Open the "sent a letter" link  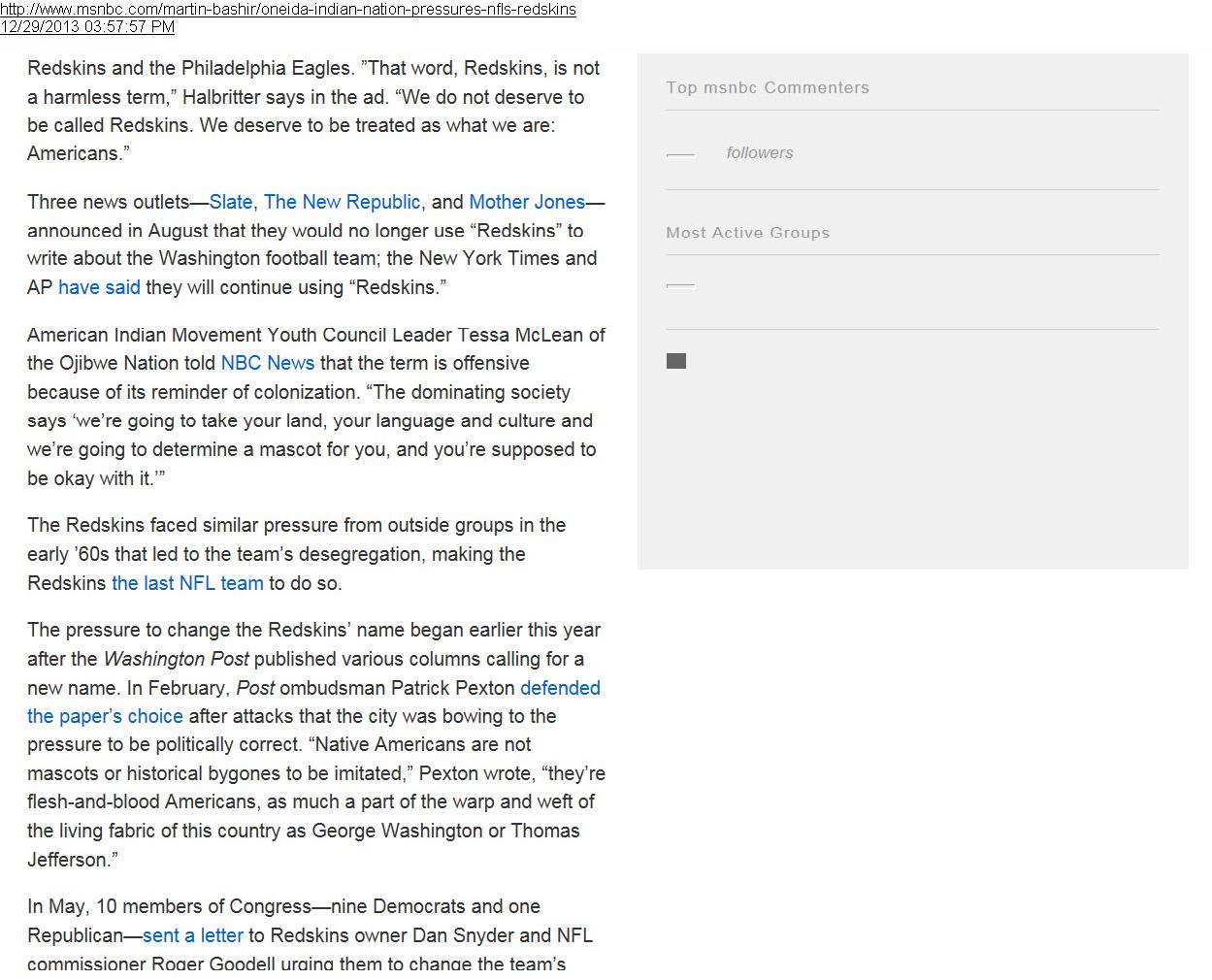[192, 935]
